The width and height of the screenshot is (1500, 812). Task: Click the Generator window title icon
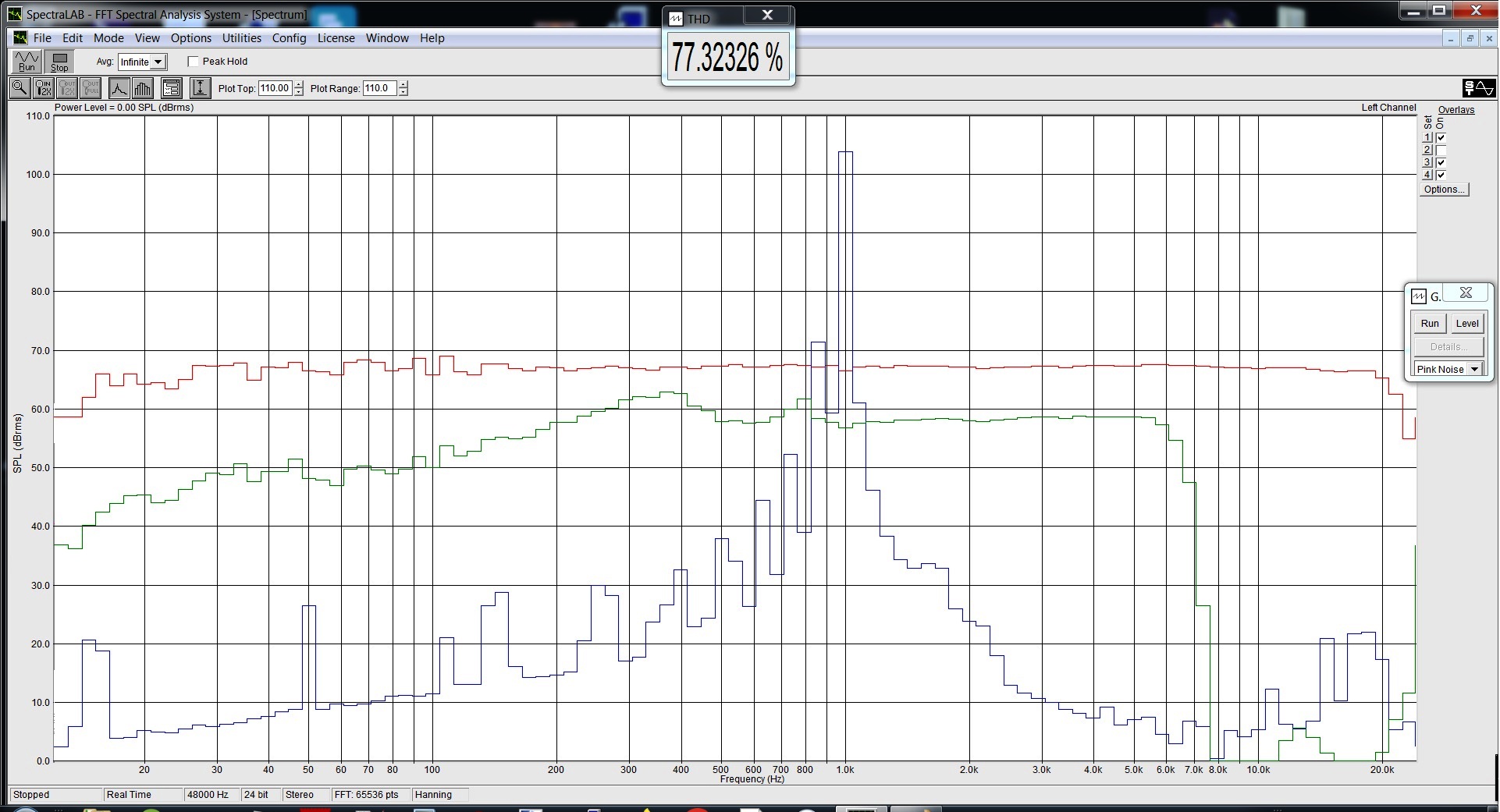click(1419, 296)
